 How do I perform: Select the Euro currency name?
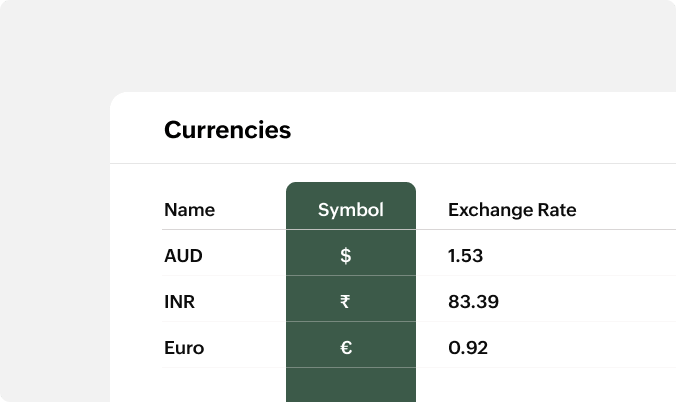click(x=184, y=348)
